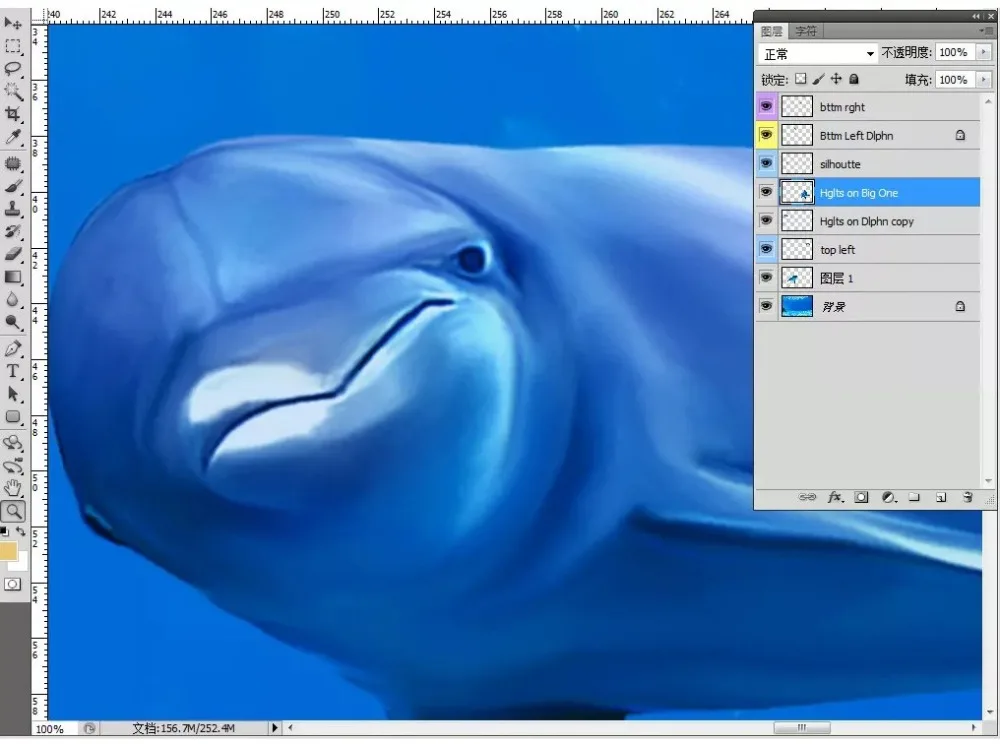The height and width of the screenshot is (744, 1000).
Task: Pick the Horizontal Type tool
Action: pos(13,371)
